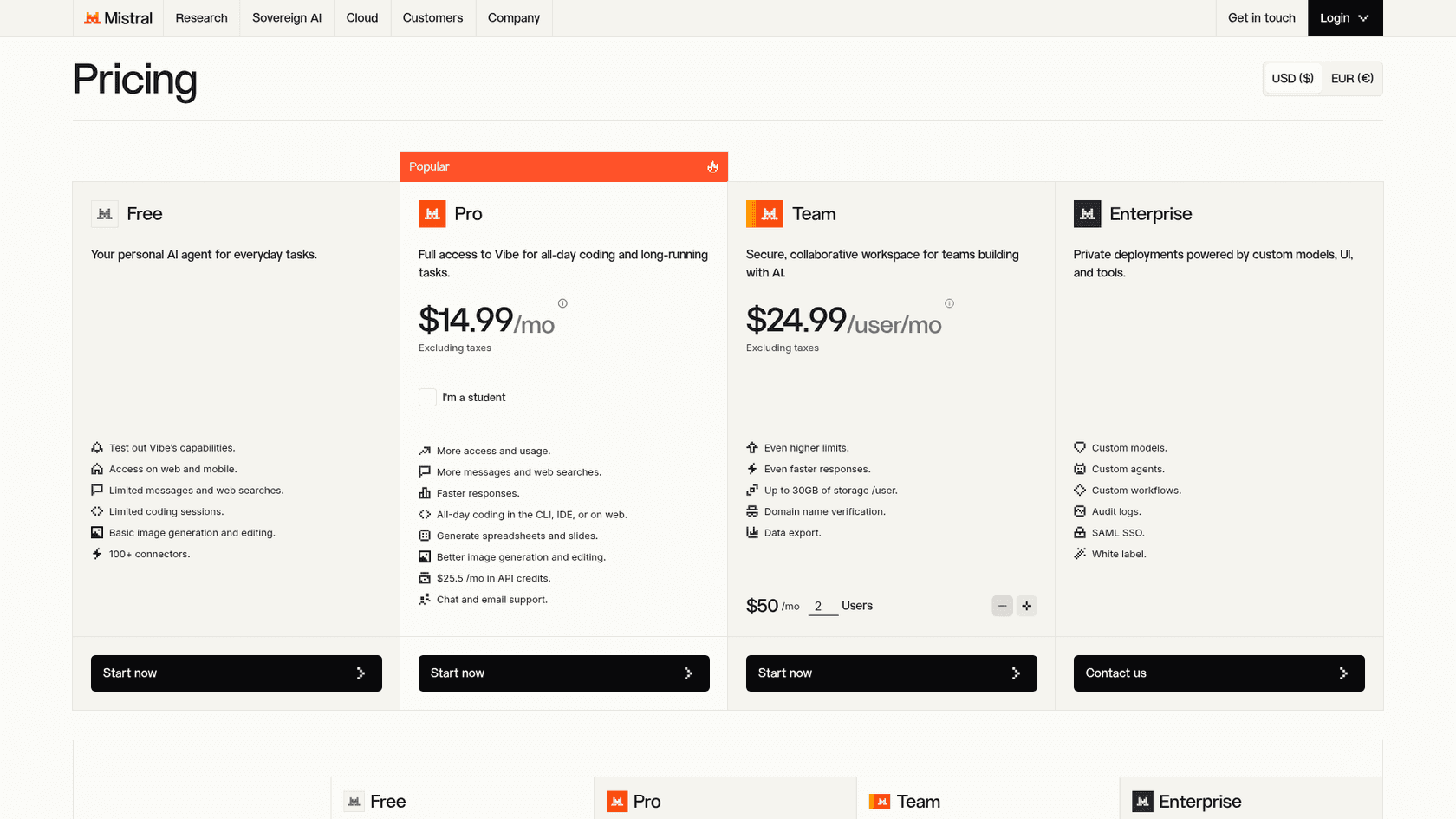The image size is (1456, 819).
Task: Click lock icon beside SAML SSO
Action: [x=1080, y=533]
